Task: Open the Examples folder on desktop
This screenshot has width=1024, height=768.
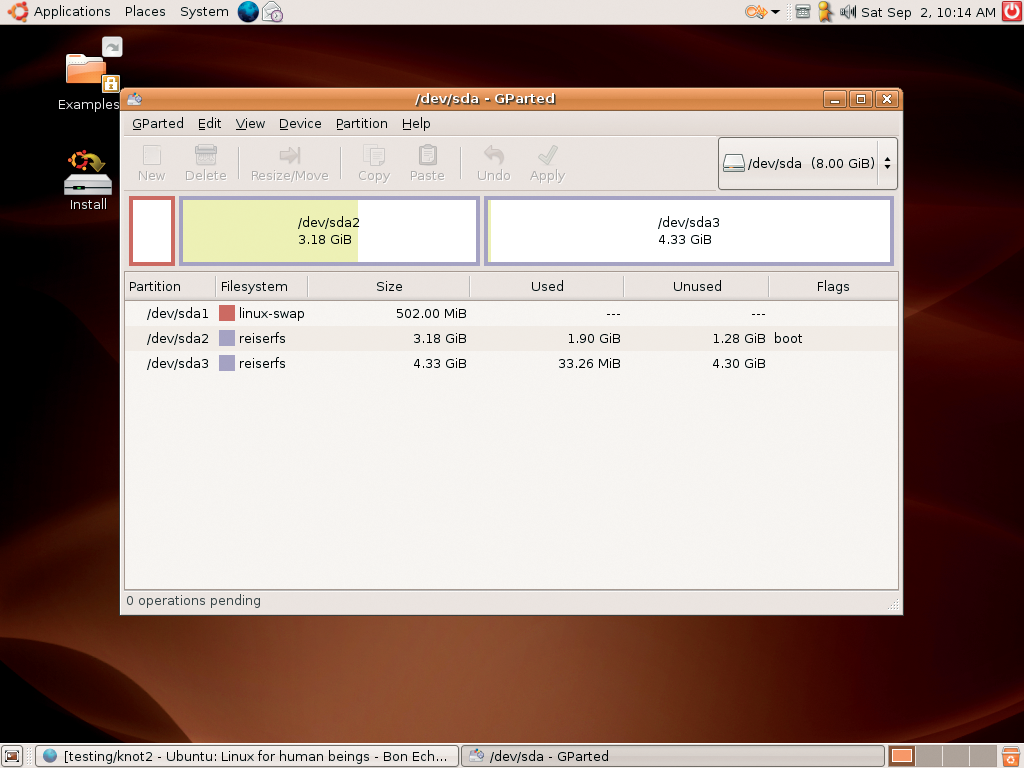Action: tap(89, 73)
